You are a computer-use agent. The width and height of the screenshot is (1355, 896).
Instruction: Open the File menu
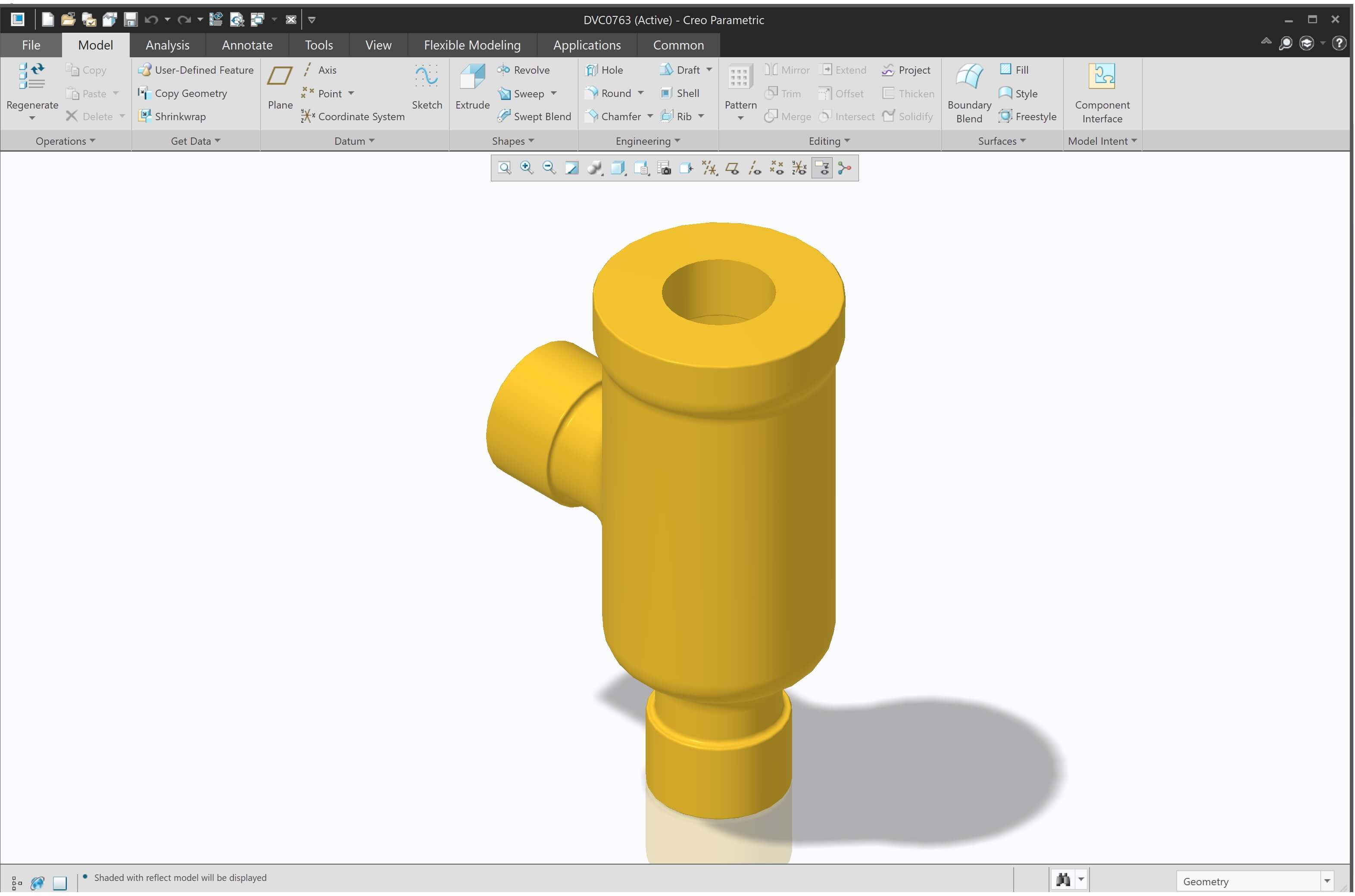coord(31,45)
